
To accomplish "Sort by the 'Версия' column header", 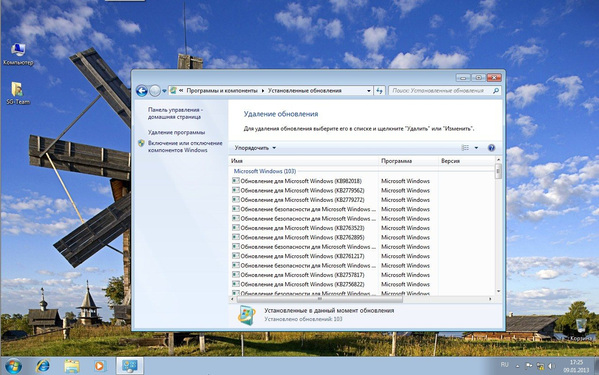I will click(x=466, y=161).
